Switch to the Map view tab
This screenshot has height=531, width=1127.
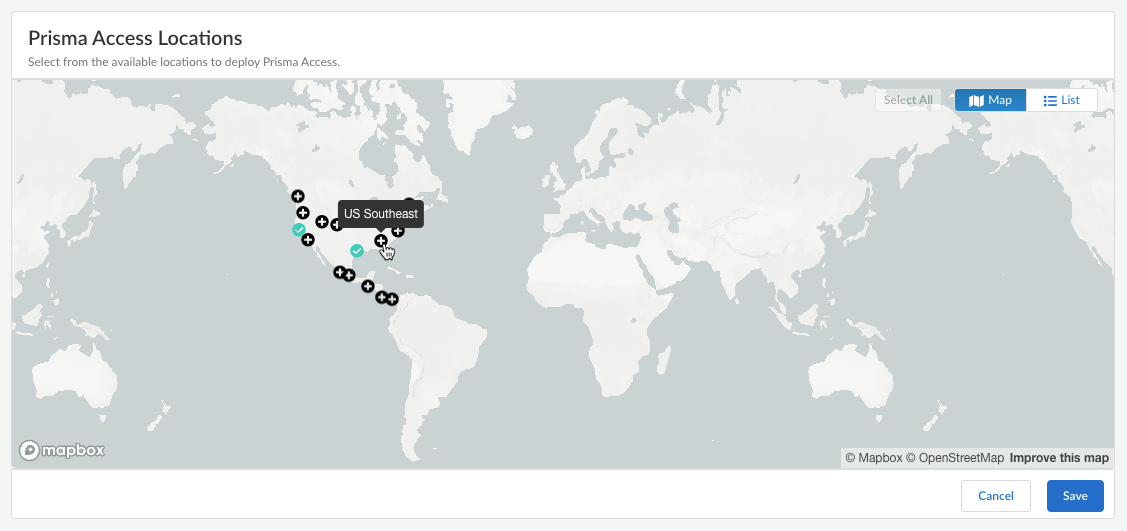click(990, 101)
